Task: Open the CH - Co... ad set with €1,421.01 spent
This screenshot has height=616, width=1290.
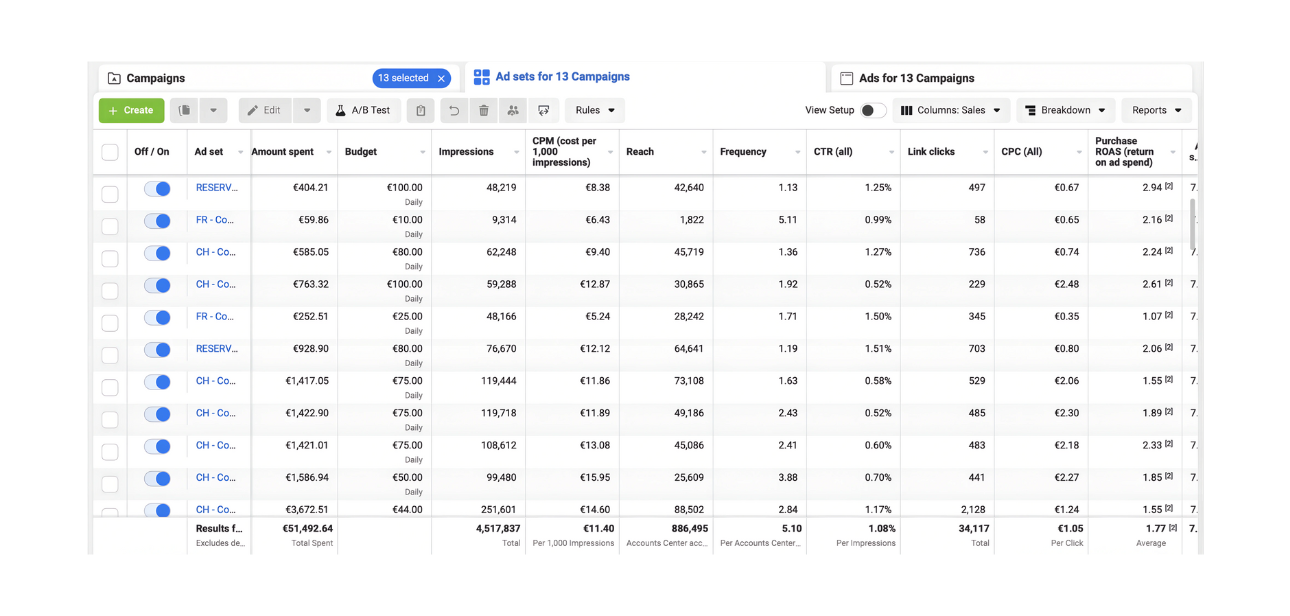Action: [216, 445]
